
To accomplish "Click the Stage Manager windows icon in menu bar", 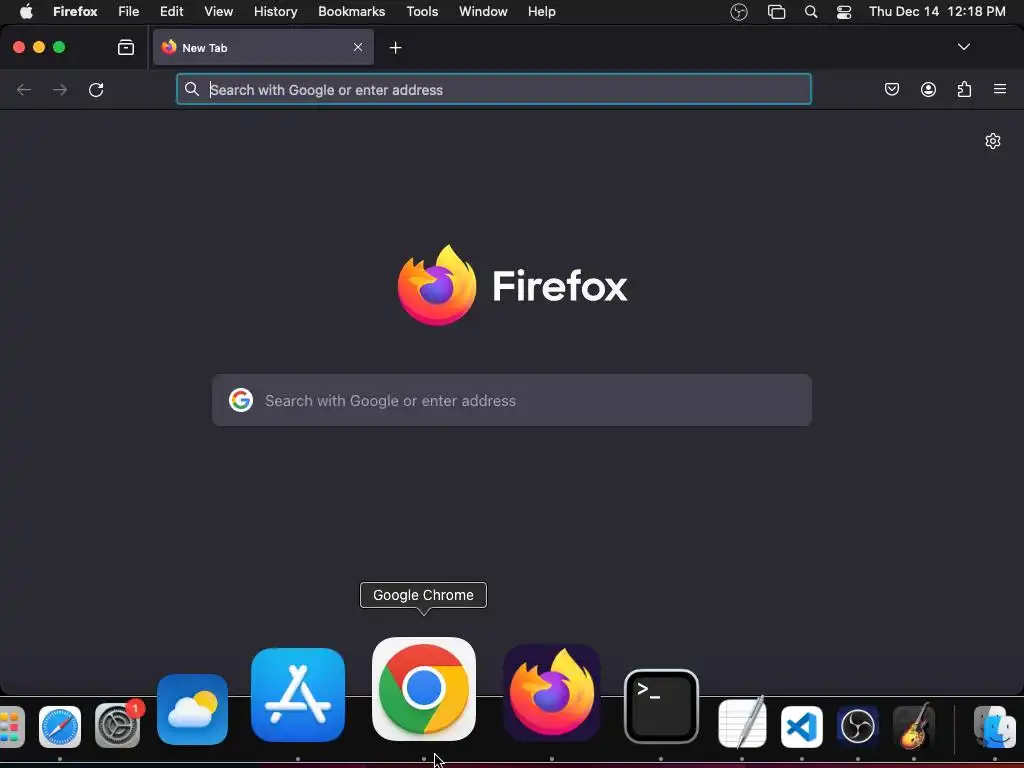I will pos(776,12).
